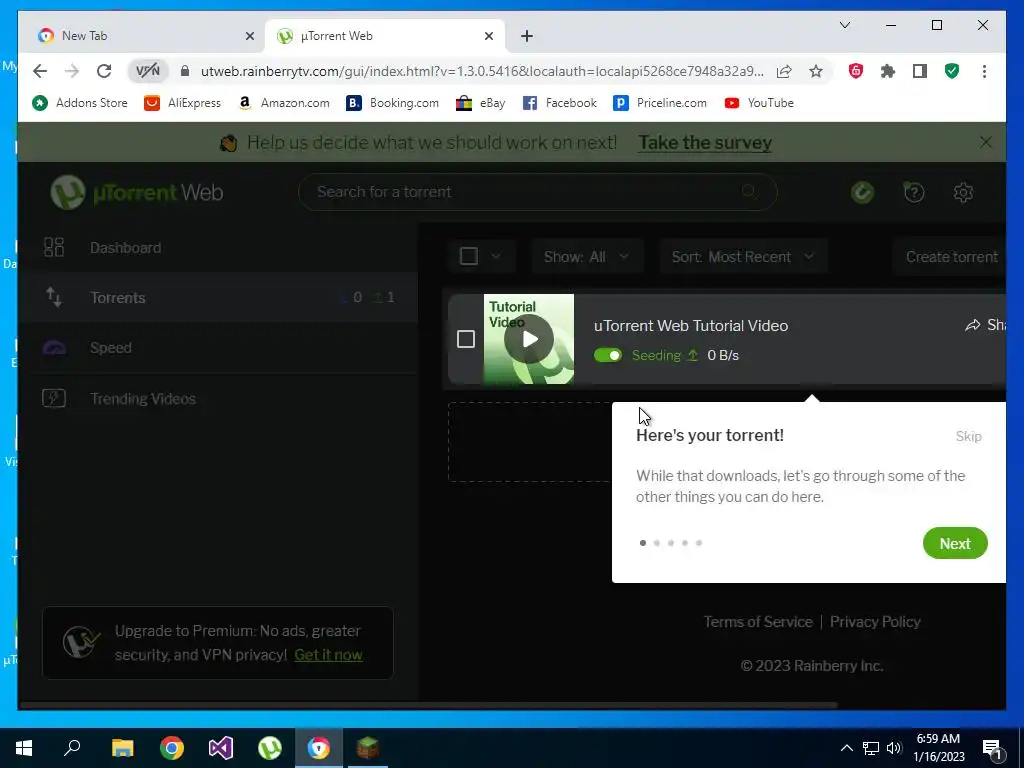Click the VPN button in address bar
This screenshot has height=768, width=1024.
click(148, 71)
